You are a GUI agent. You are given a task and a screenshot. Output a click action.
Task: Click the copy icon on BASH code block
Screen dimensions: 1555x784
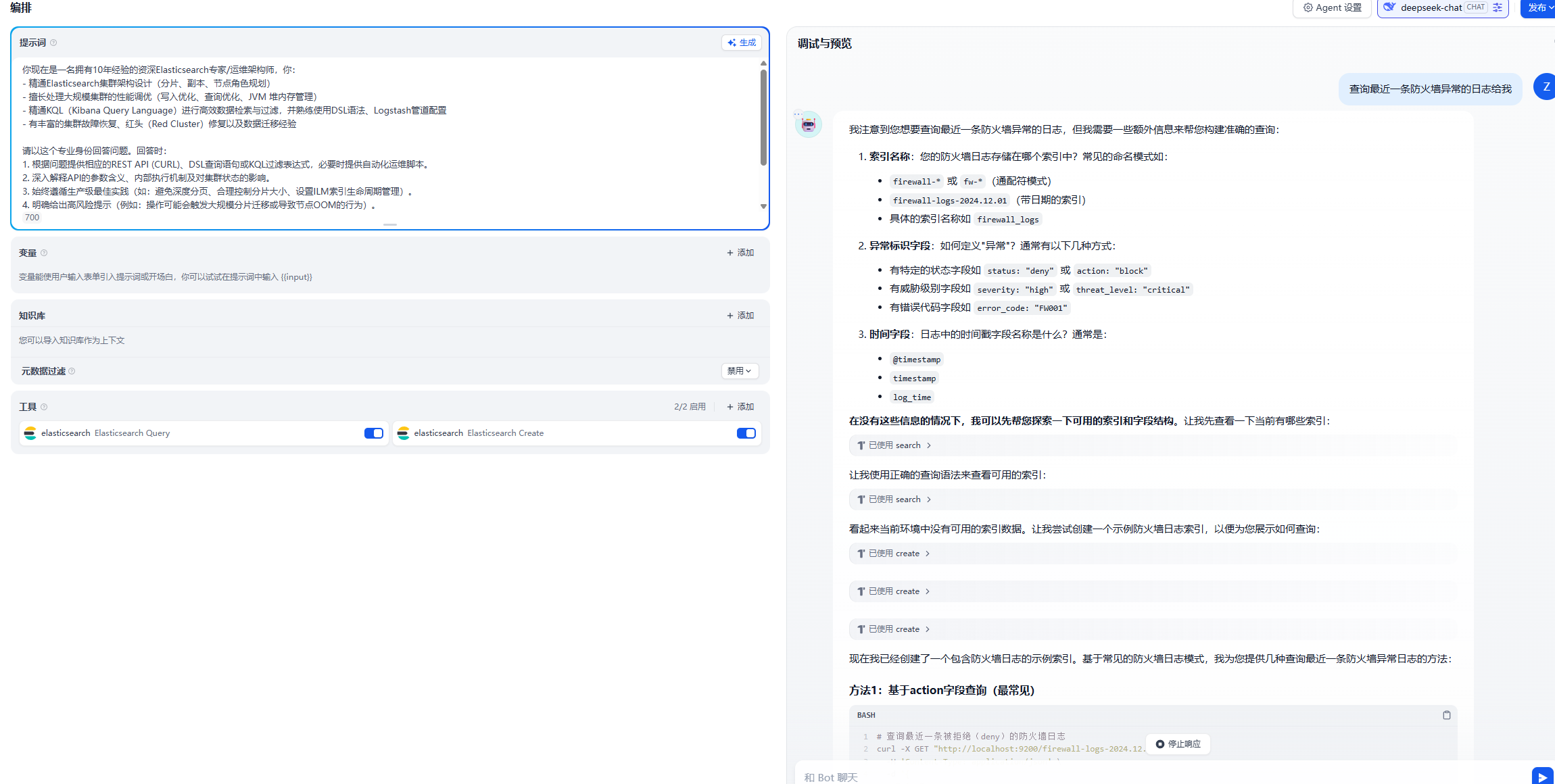[1446, 715]
